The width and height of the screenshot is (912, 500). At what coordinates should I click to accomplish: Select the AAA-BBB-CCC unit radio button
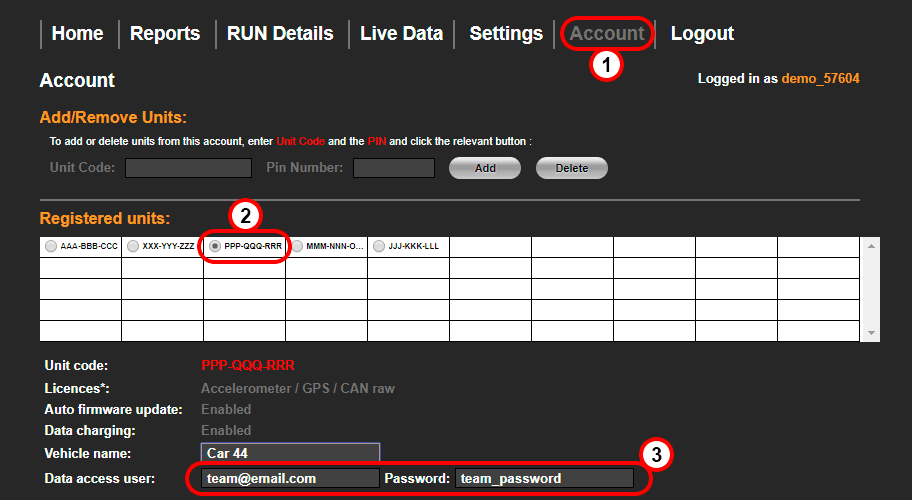point(51,246)
